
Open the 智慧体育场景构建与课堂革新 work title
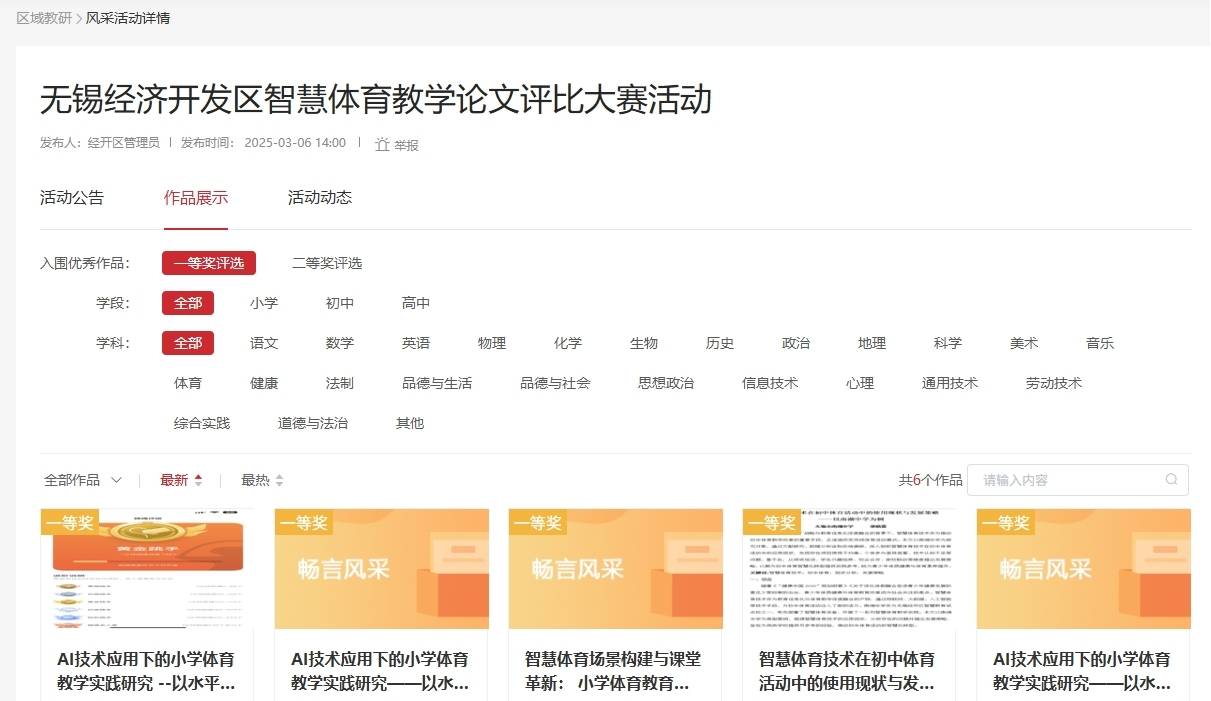click(613, 671)
